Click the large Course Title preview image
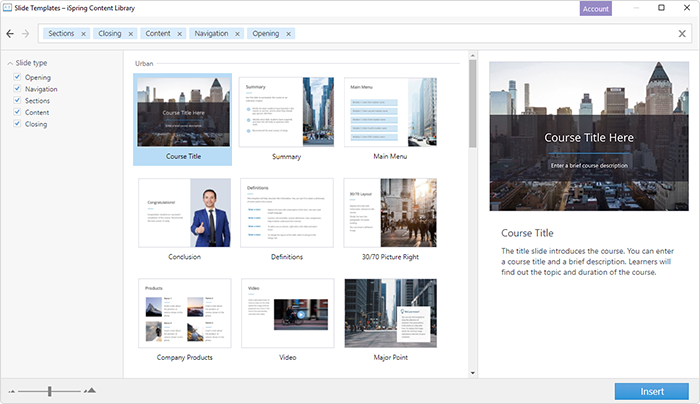 point(589,136)
